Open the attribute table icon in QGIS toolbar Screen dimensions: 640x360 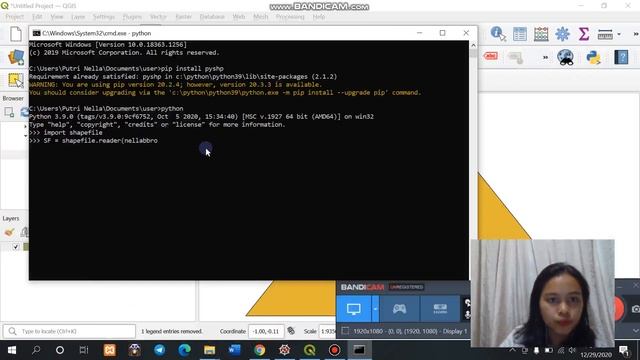(520, 34)
